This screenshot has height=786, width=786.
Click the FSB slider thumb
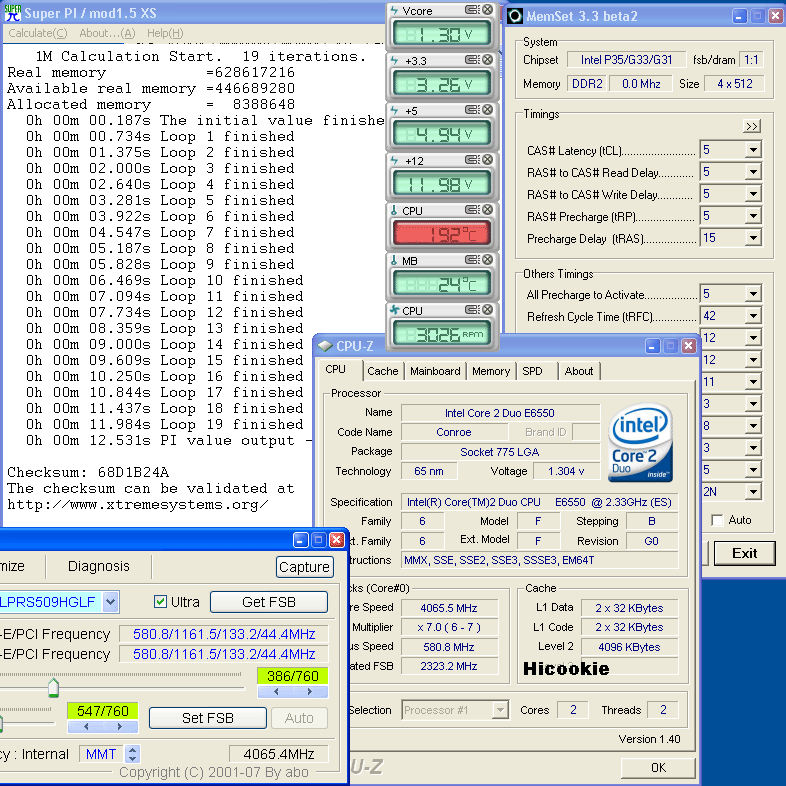(x=53, y=688)
